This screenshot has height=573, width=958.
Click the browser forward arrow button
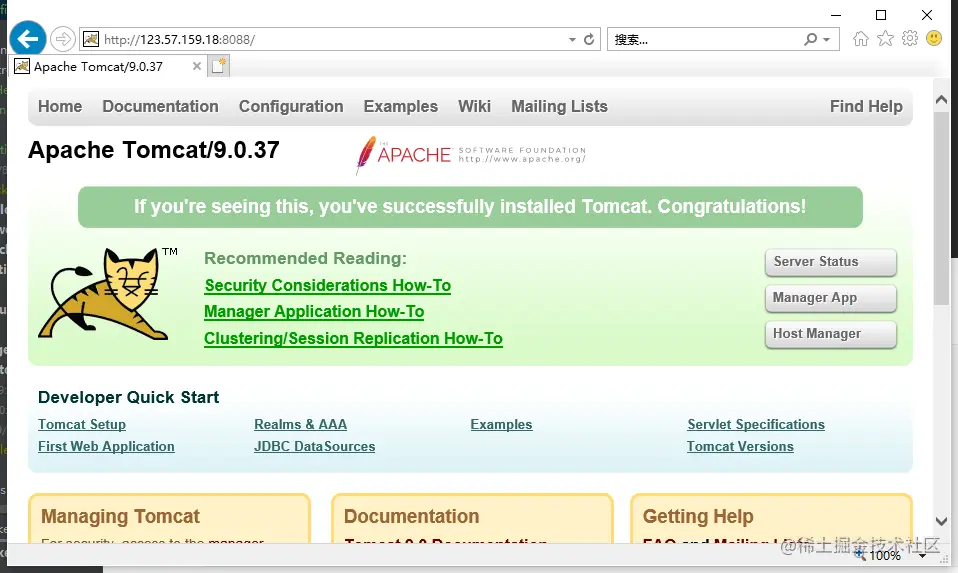click(62, 40)
